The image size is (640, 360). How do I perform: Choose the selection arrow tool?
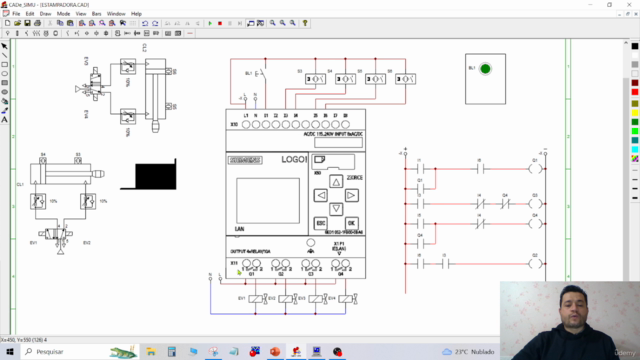coord(4,46)
